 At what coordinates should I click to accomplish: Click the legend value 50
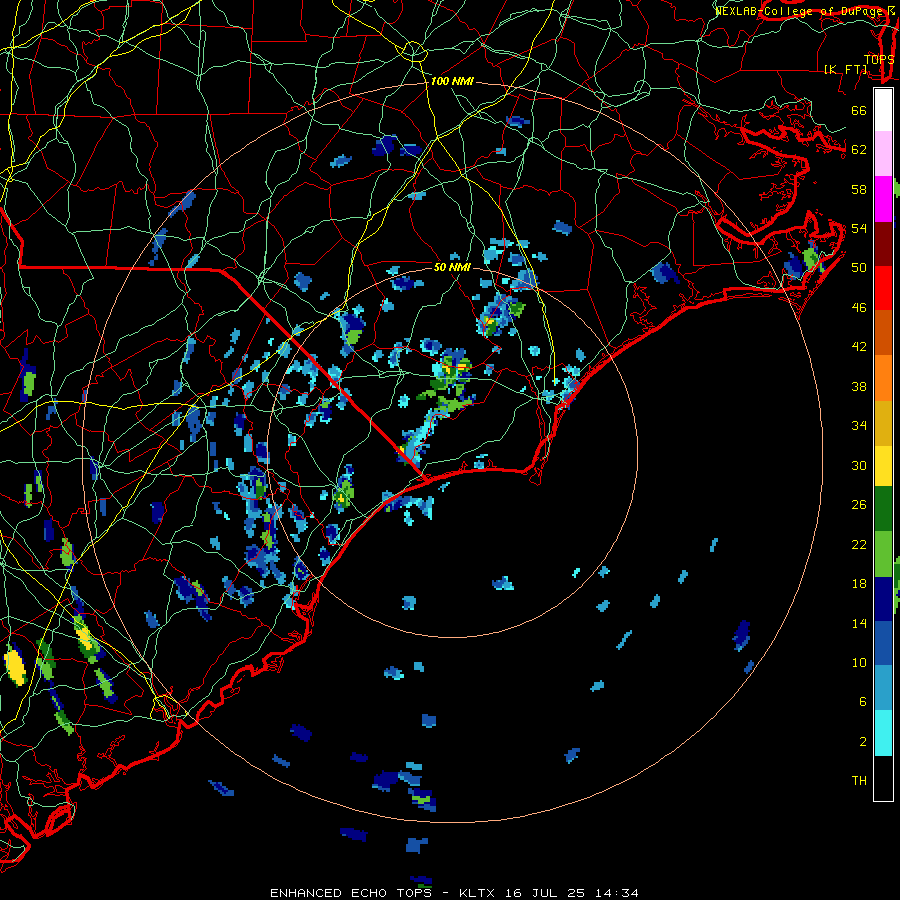pyautogui.click(x=859, y=267)
